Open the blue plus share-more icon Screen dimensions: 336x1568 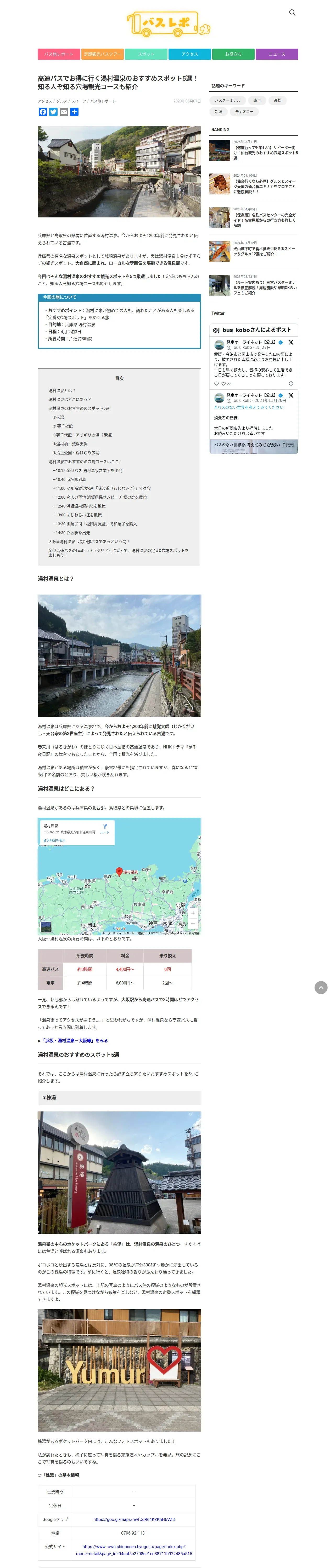click(x=74, y=112)
